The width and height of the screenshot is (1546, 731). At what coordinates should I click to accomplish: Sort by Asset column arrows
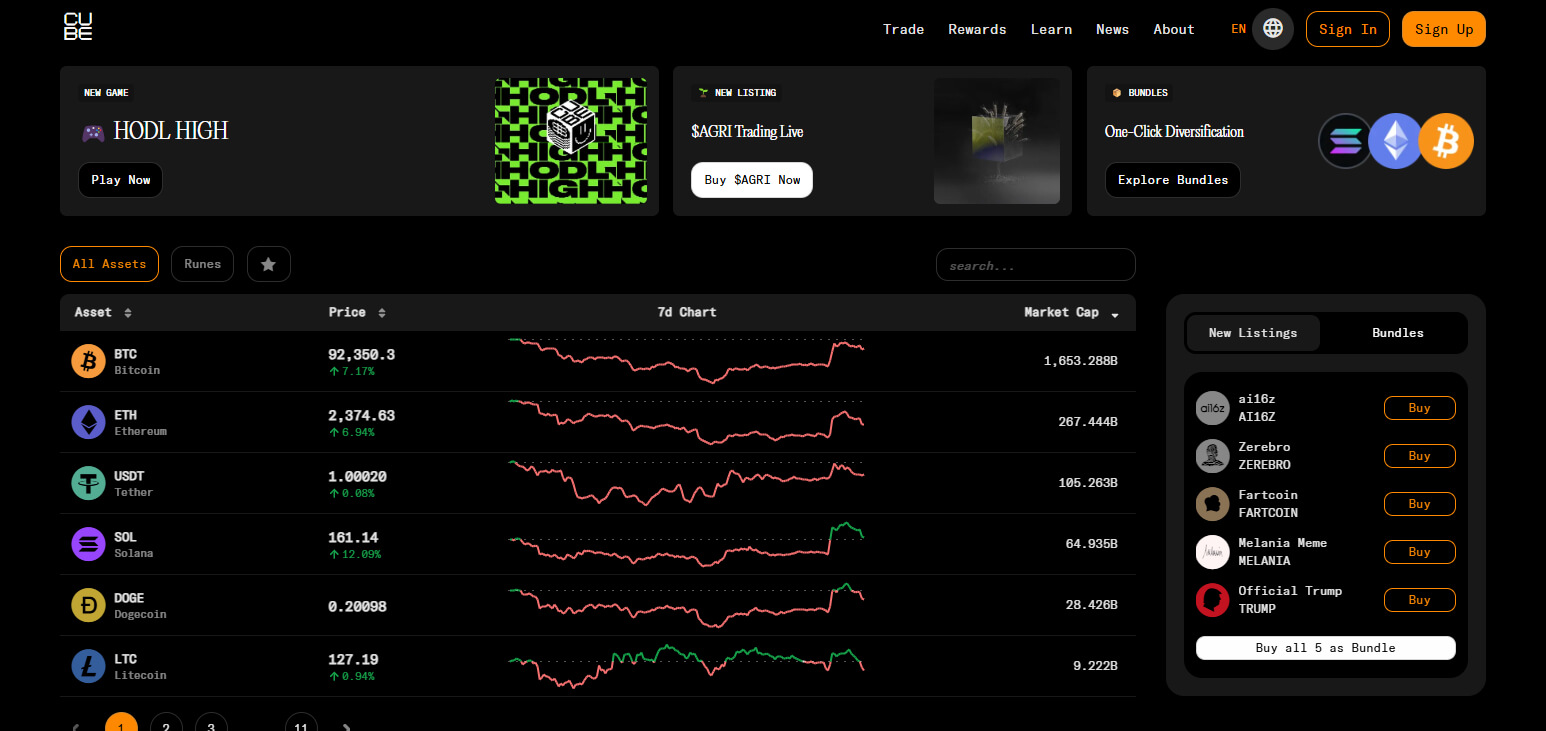click(128, 313)
